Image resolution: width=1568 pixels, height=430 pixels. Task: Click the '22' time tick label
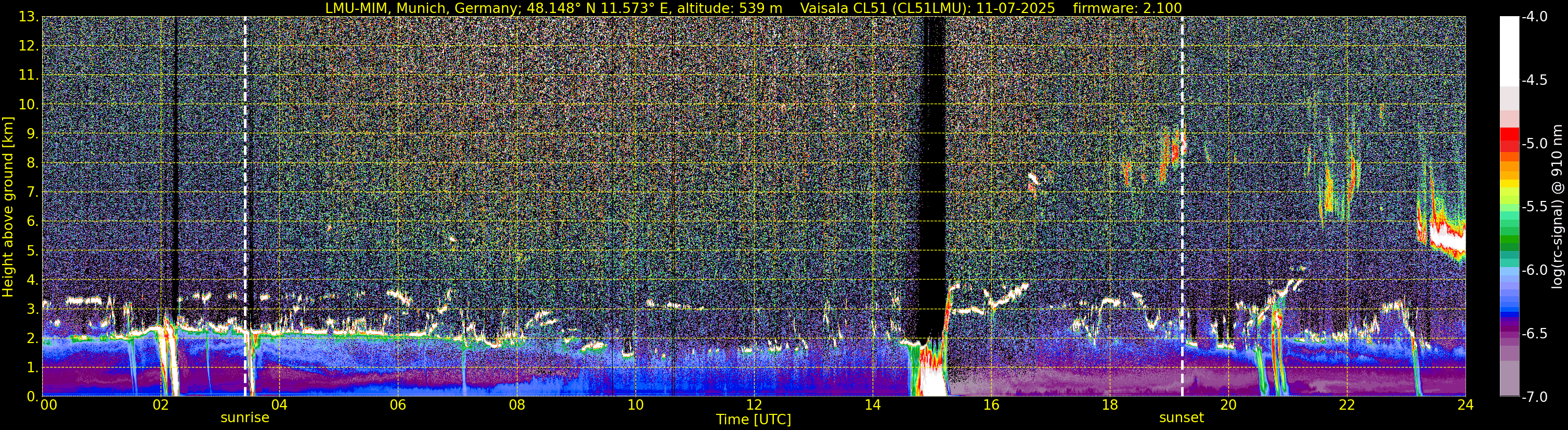[x=1347, y=405]
